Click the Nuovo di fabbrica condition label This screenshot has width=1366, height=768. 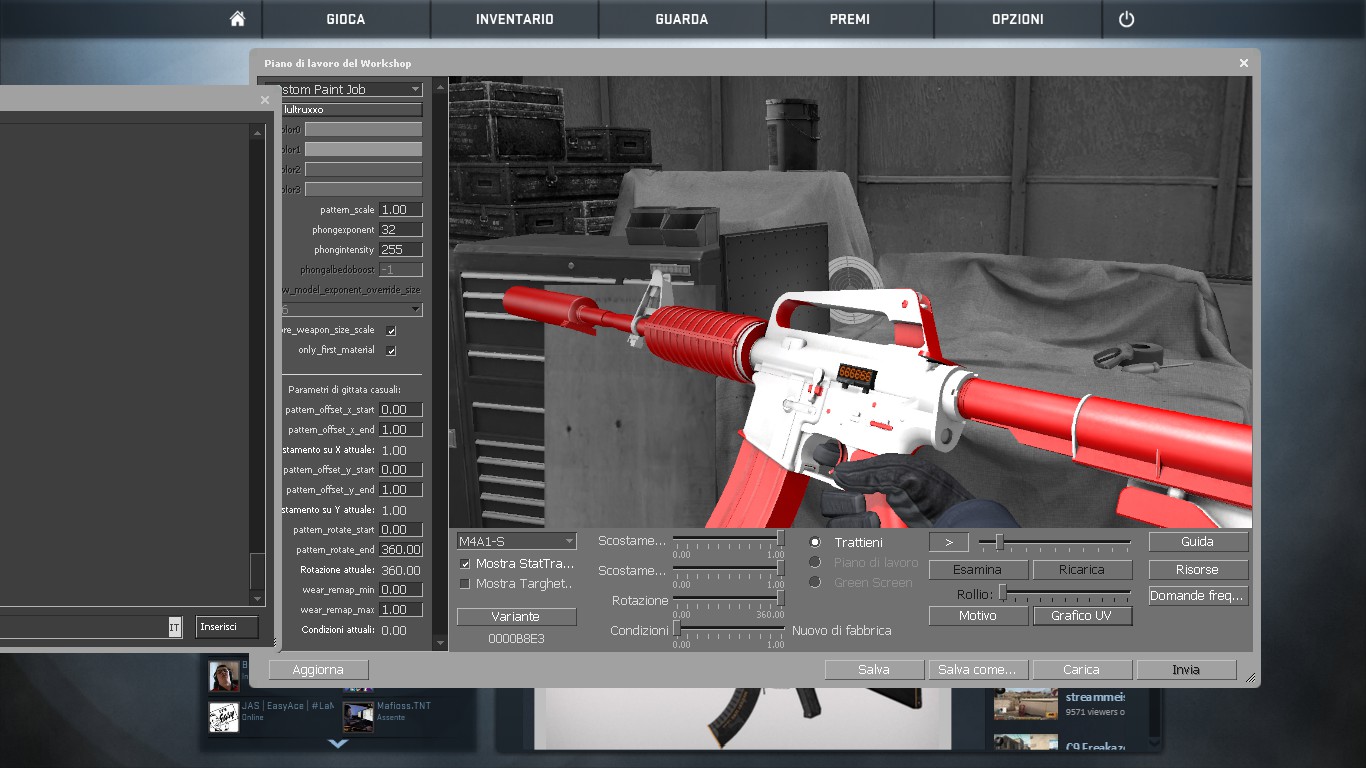[x=842, y=631]
